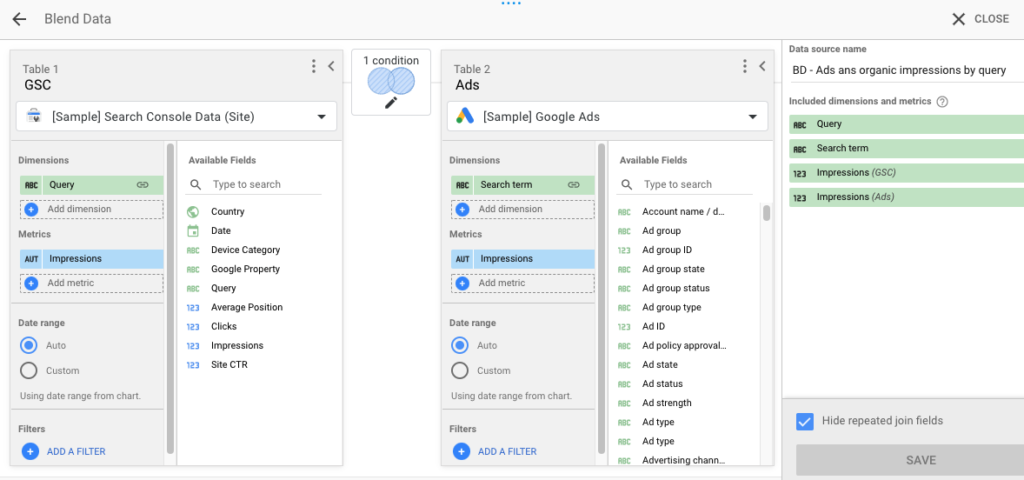Add a filter to Table 1 GSC

point(63,451)
